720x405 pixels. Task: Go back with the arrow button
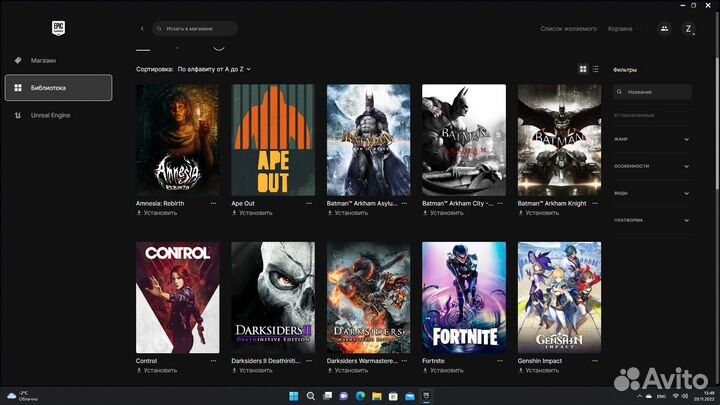coord(142,28)
